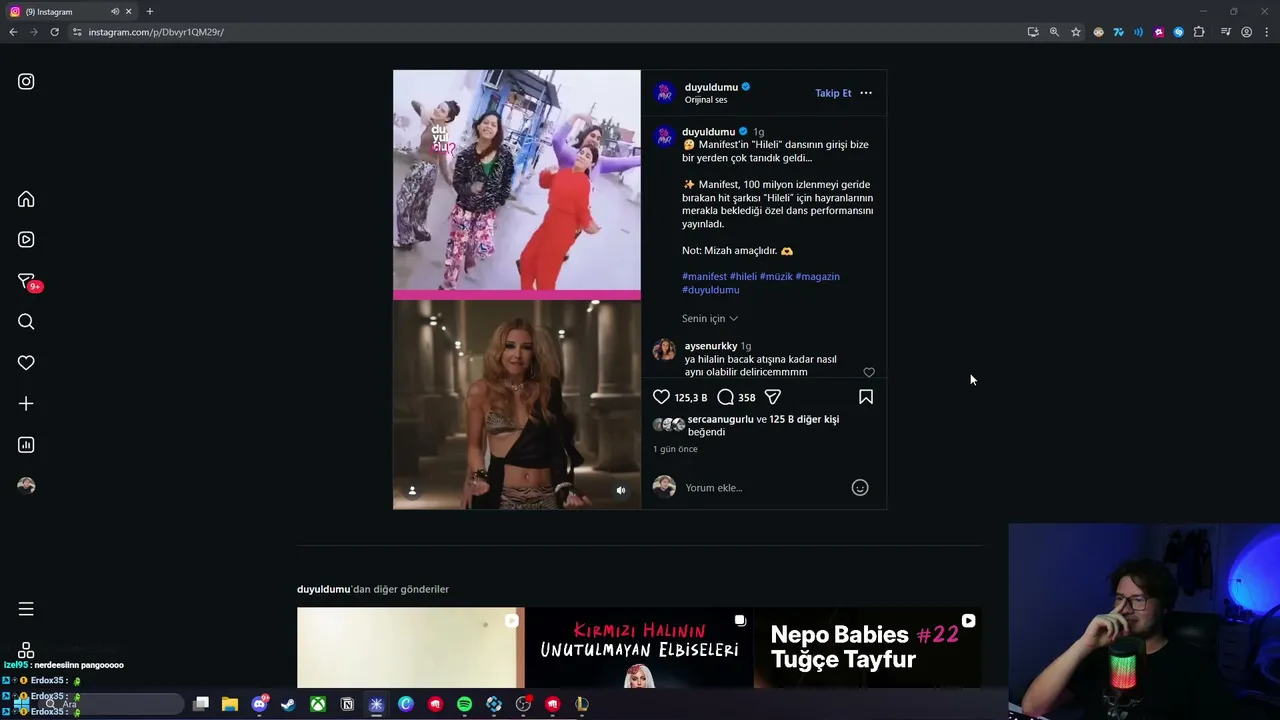Open the #manifest hashtag
Image resolution: width=1280 pixels, height=720 pixels.
tap(704, 277)
